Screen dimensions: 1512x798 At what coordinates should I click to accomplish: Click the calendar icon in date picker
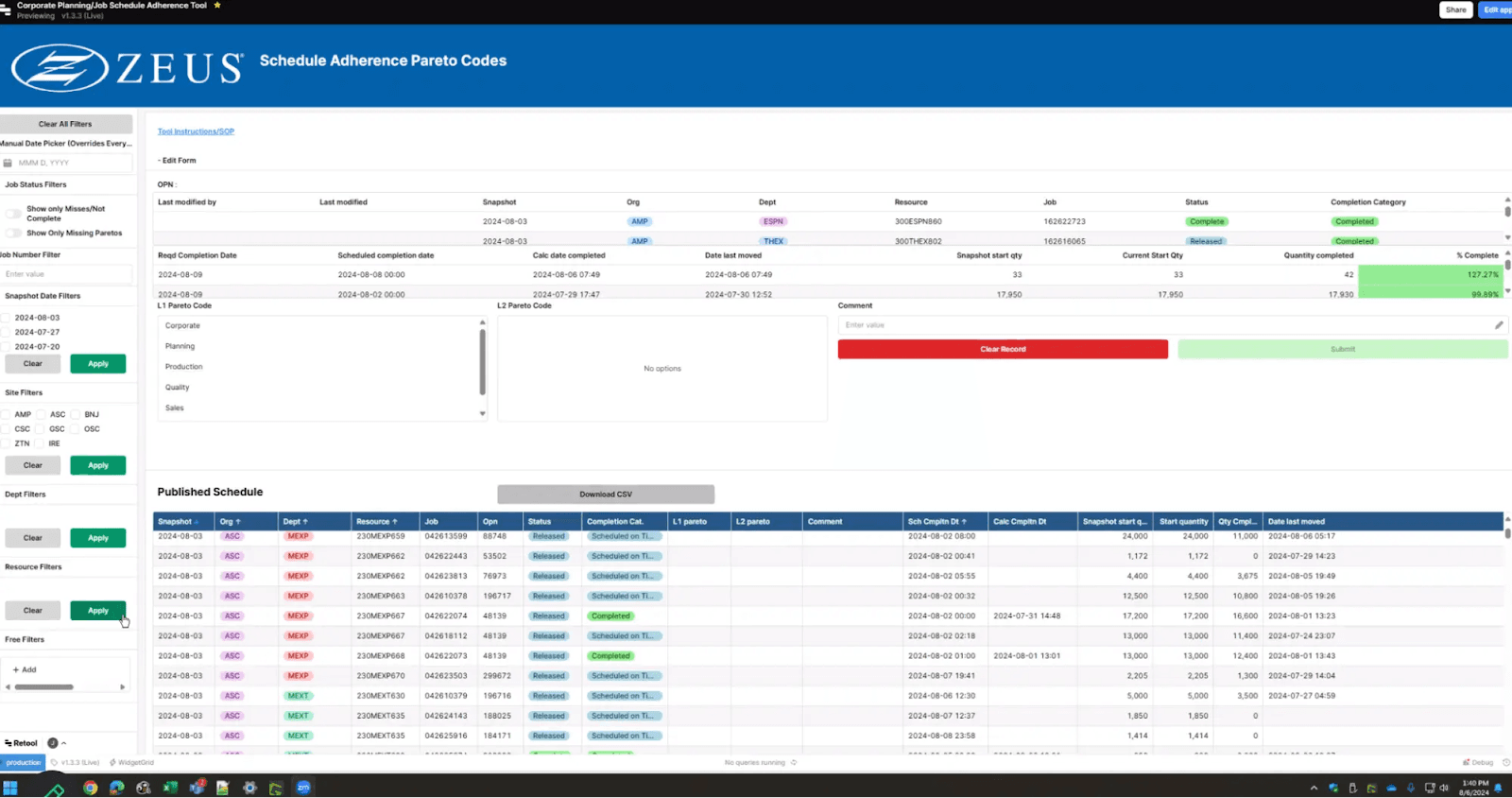pyautogui.click(x=9, y=163)
